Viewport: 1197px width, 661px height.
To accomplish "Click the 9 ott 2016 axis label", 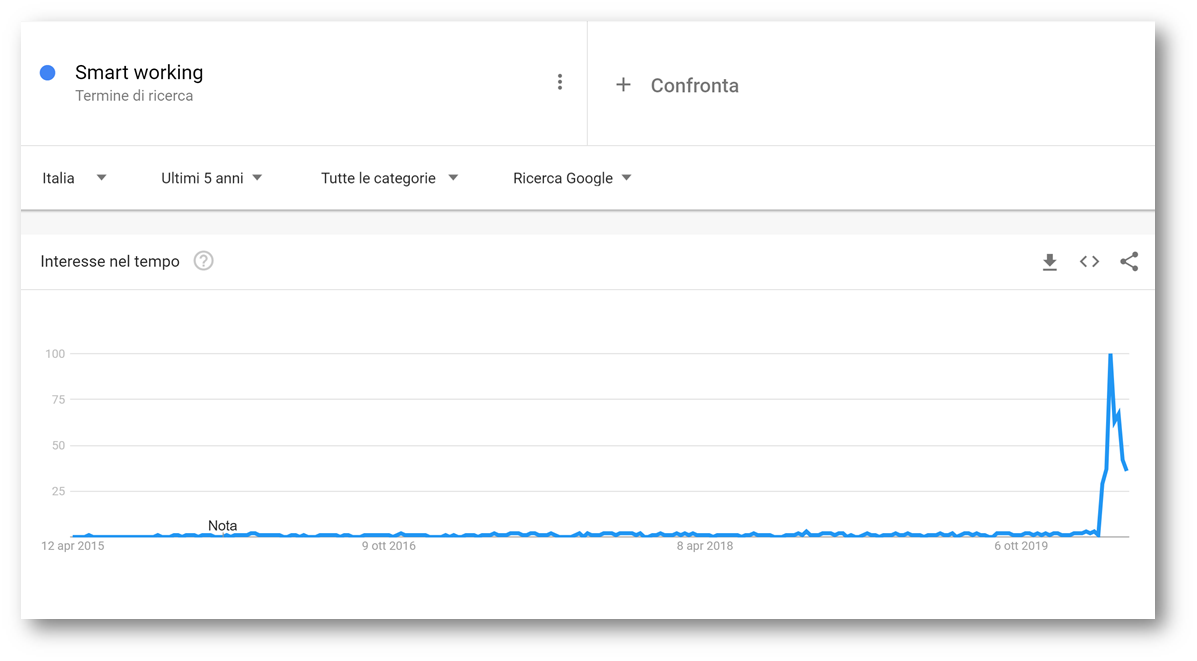I will (389, 546).
